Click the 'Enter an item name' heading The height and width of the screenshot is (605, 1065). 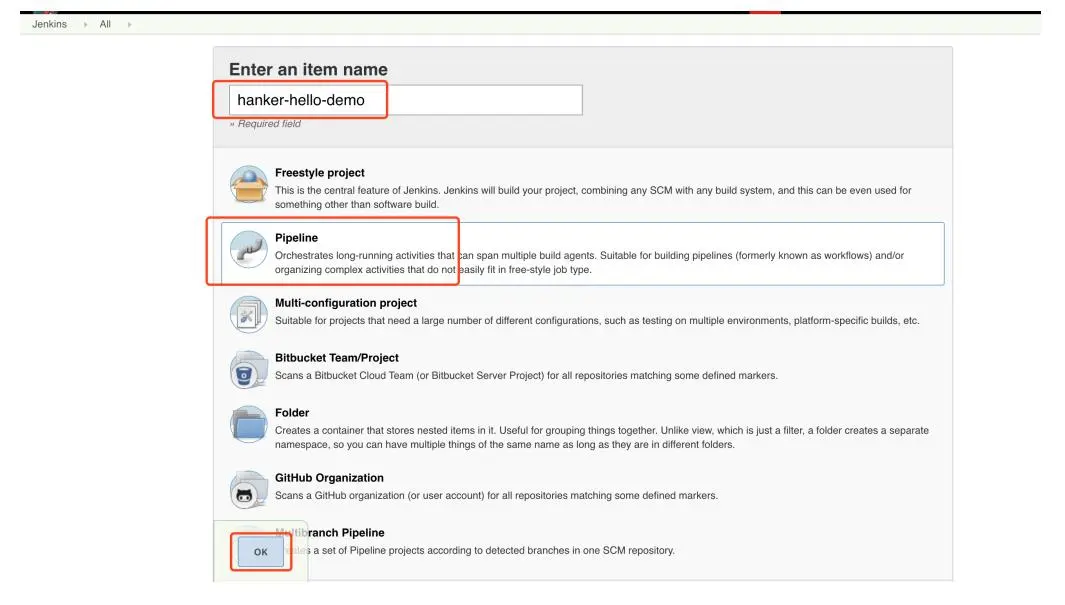(x=308, y=69)
